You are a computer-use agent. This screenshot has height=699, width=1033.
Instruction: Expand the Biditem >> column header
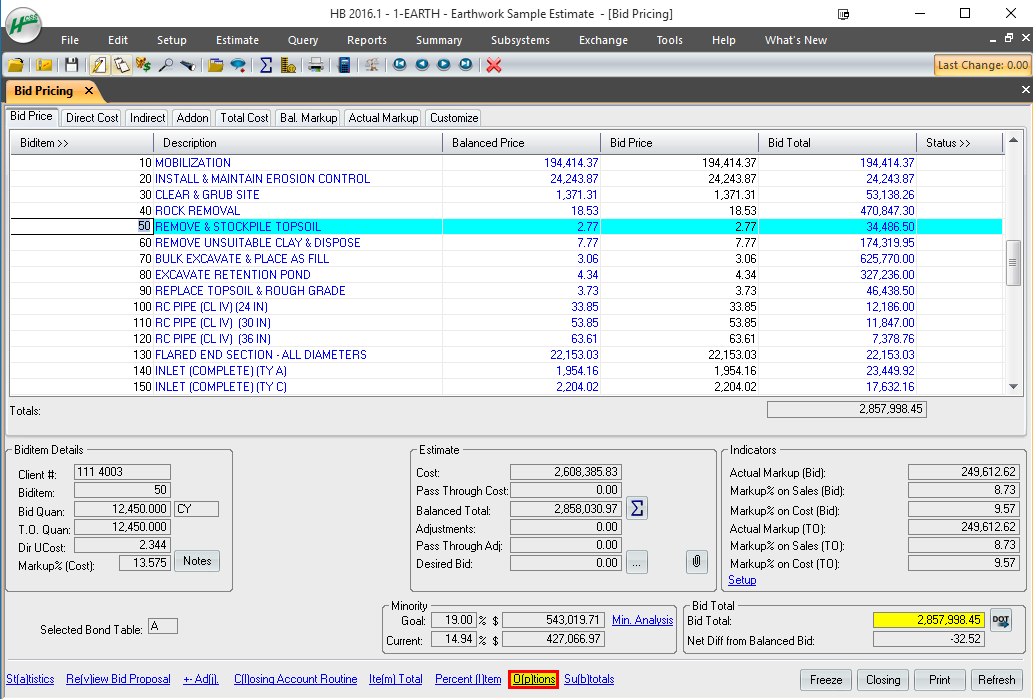coord(82,143)
